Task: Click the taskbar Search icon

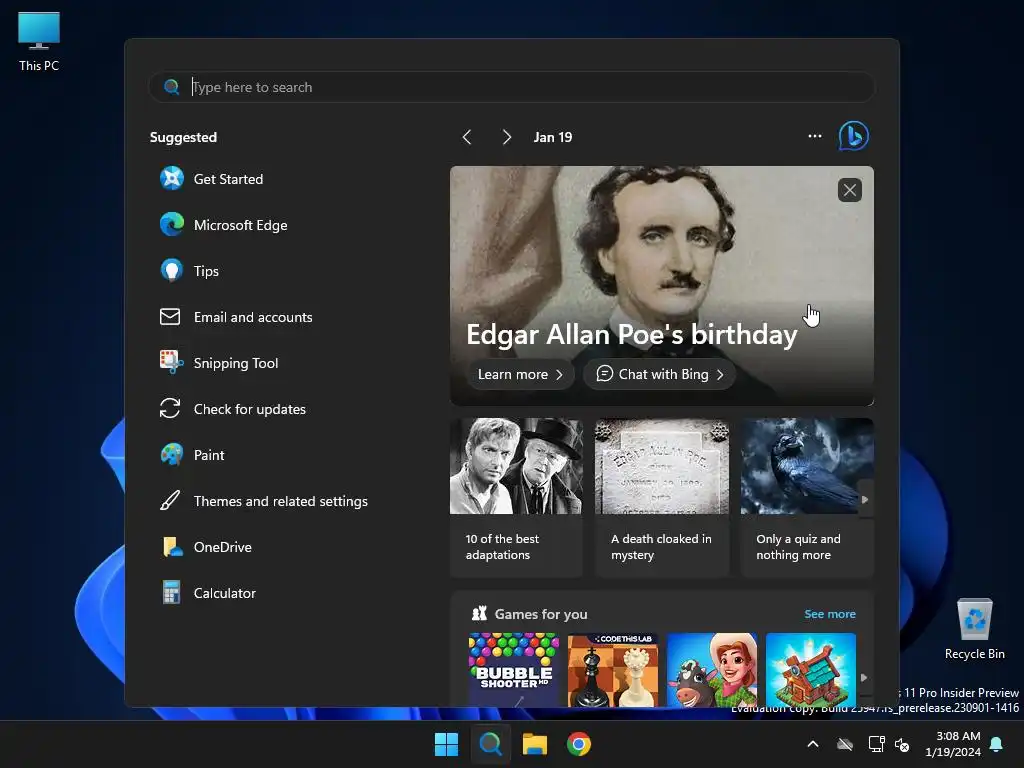Action: [490, 744]
